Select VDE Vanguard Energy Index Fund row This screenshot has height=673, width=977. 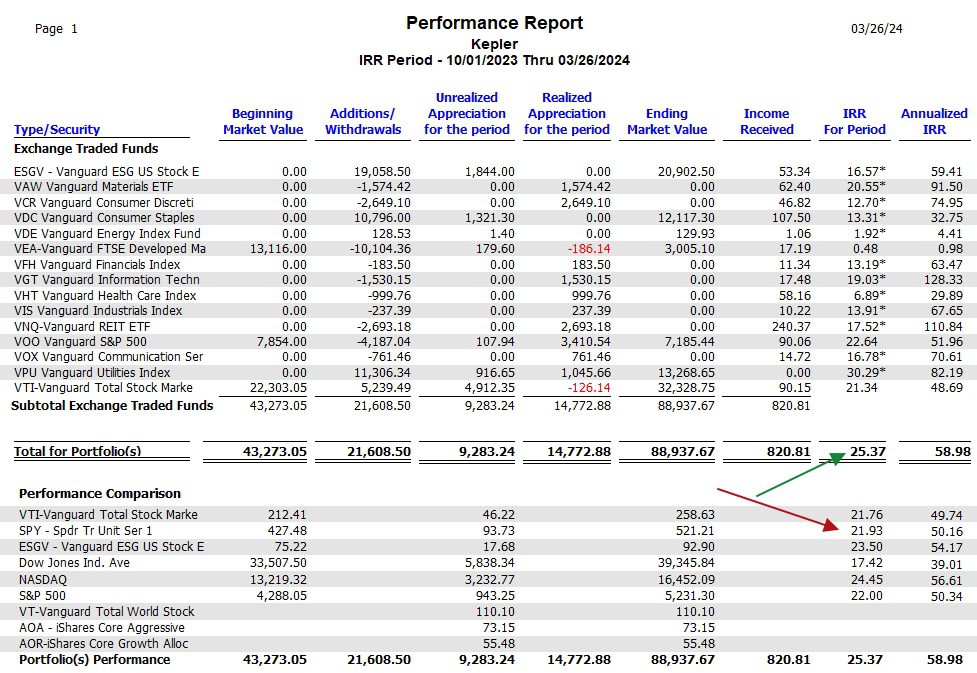coord(488,234)
